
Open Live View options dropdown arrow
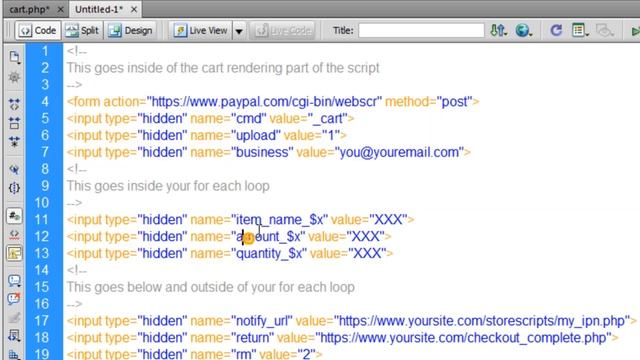(239, 31)
